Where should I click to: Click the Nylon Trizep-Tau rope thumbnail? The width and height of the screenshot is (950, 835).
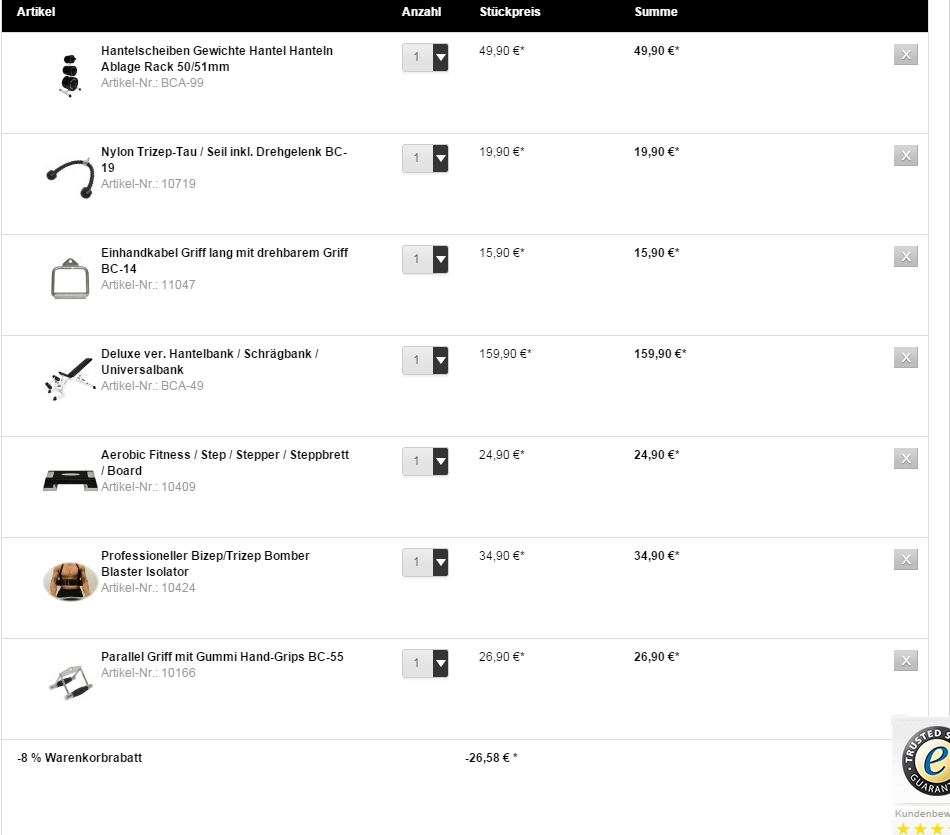(70, 178)
